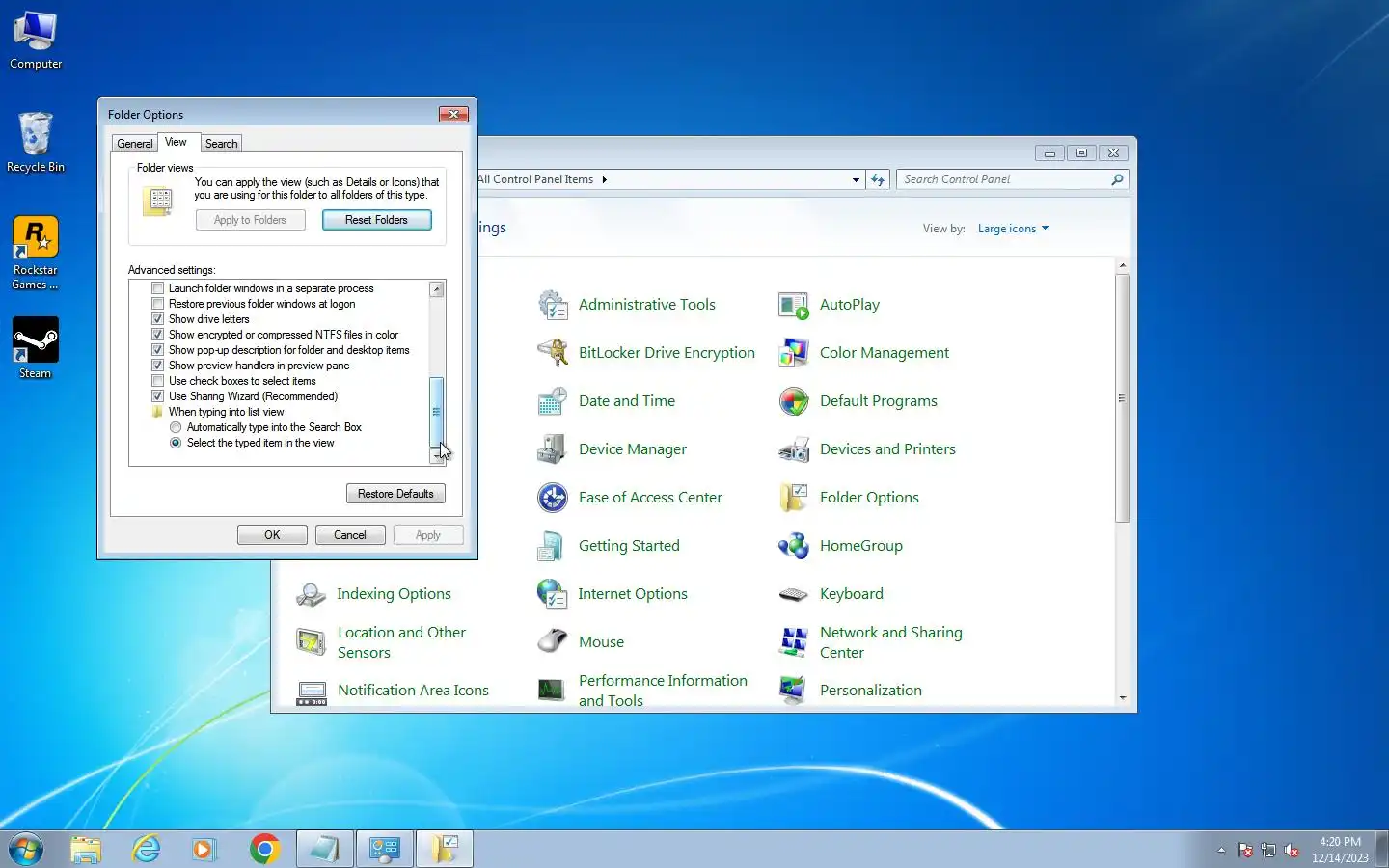
Task: Choose Select the typed item in the view
Action: (176, 443)
